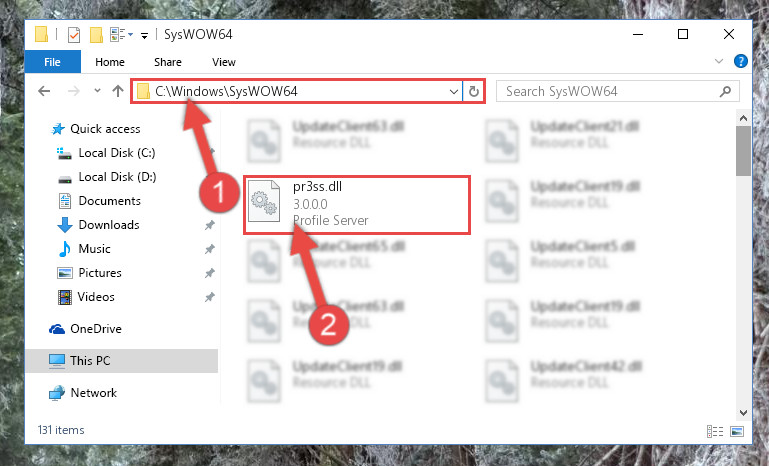769x466 pixels.
Task: Click the Back navigation arrow
Action: pos(45,91)
